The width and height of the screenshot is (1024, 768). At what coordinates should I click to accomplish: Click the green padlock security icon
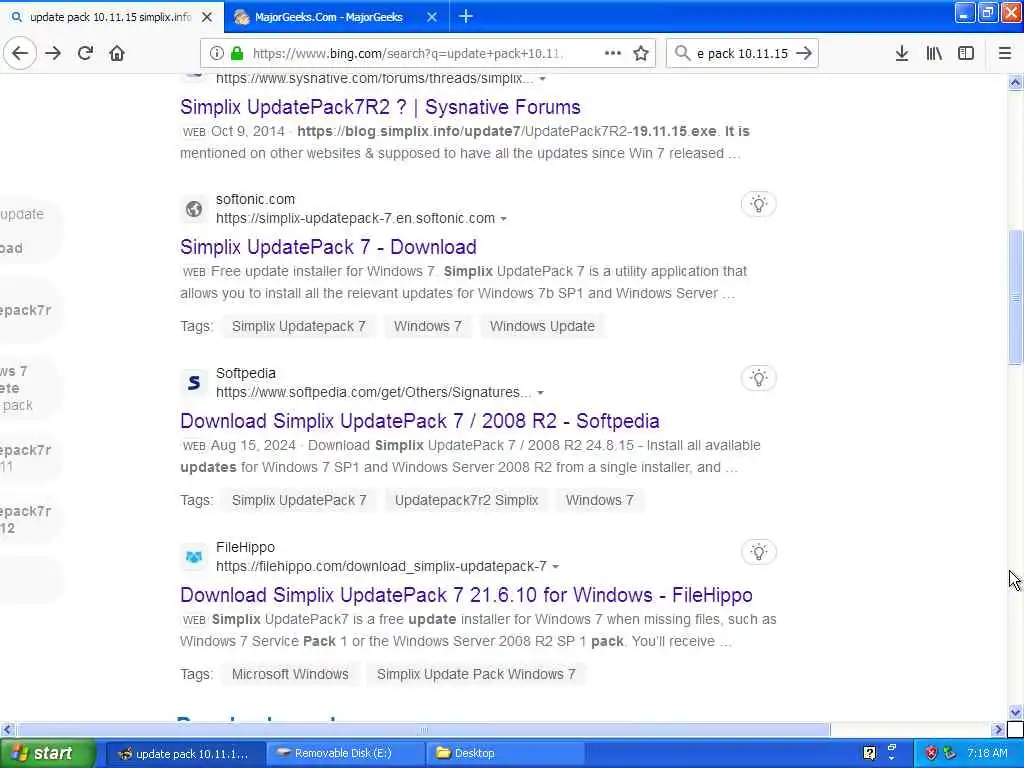coord(237,54)
